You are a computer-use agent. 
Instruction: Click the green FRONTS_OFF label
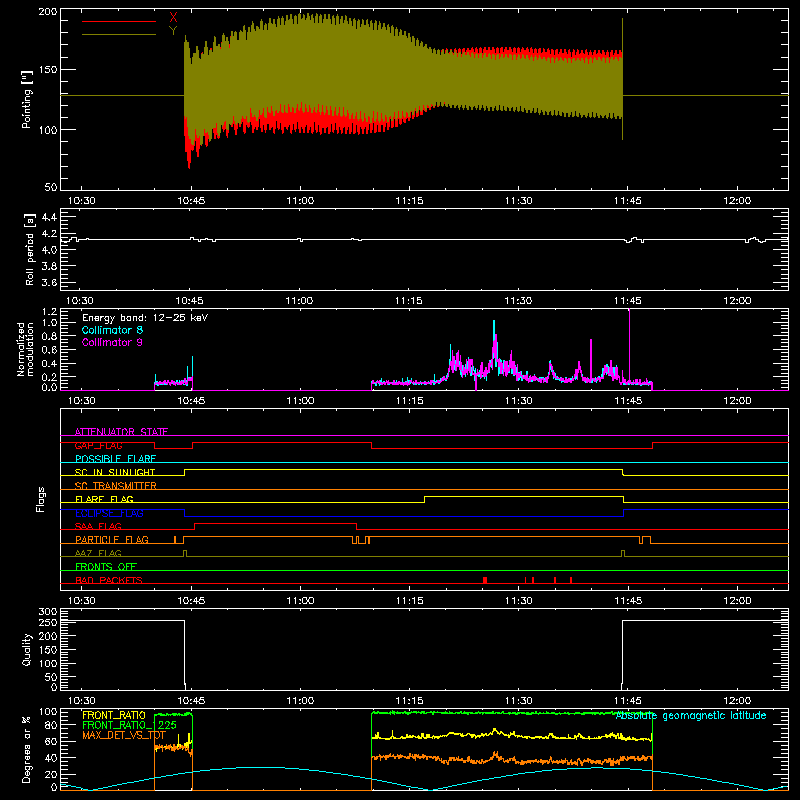pos(106,567)
